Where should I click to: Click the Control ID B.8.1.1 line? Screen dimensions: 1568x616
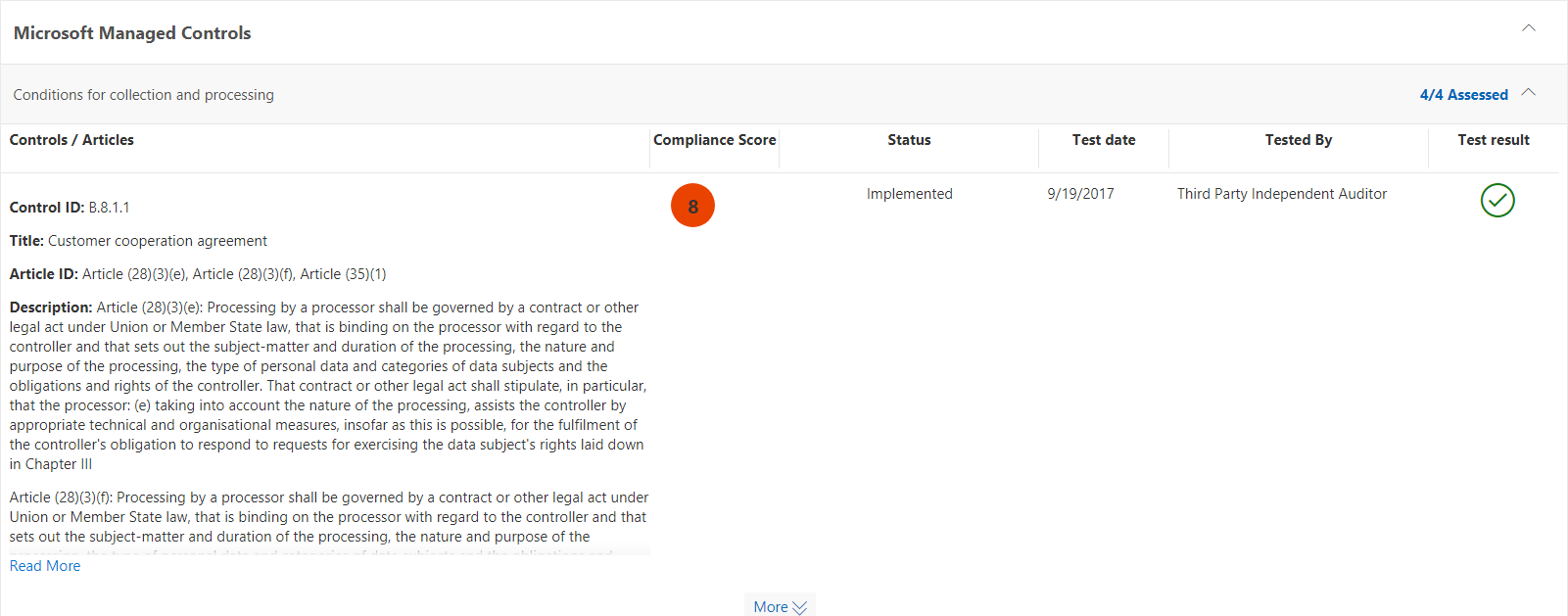70,208
